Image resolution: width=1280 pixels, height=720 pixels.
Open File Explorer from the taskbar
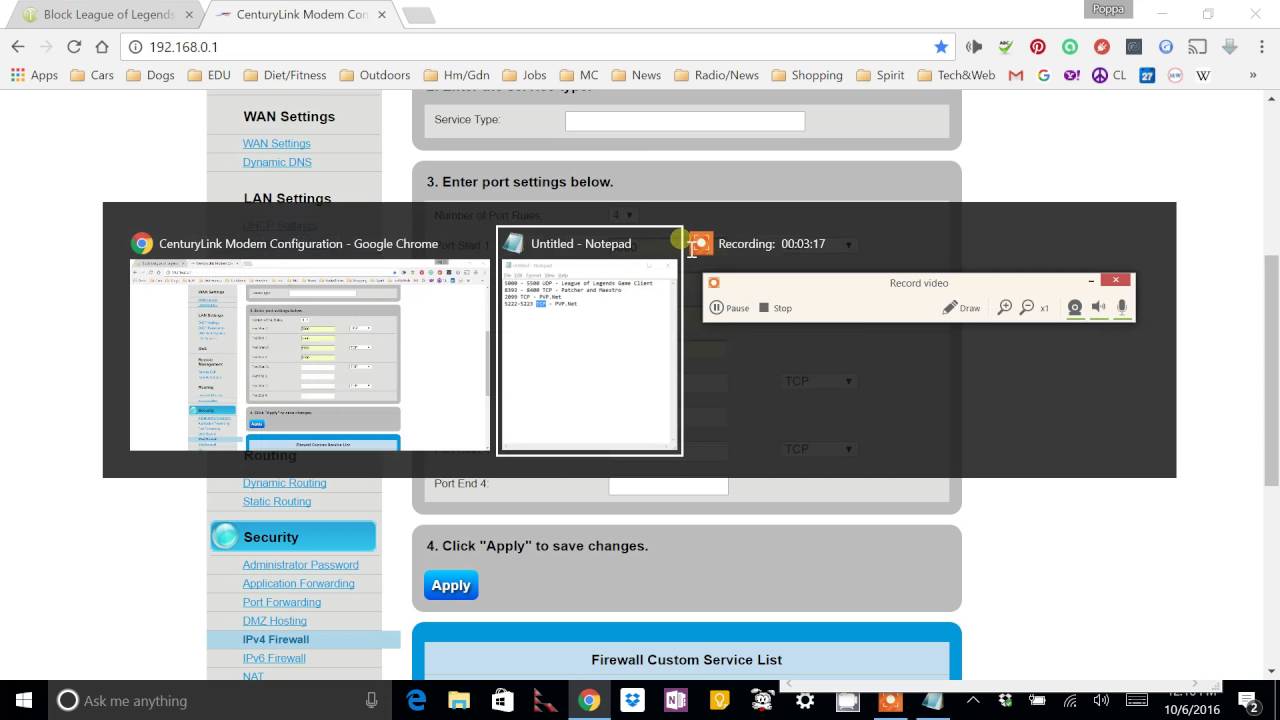tap(459, 700)
